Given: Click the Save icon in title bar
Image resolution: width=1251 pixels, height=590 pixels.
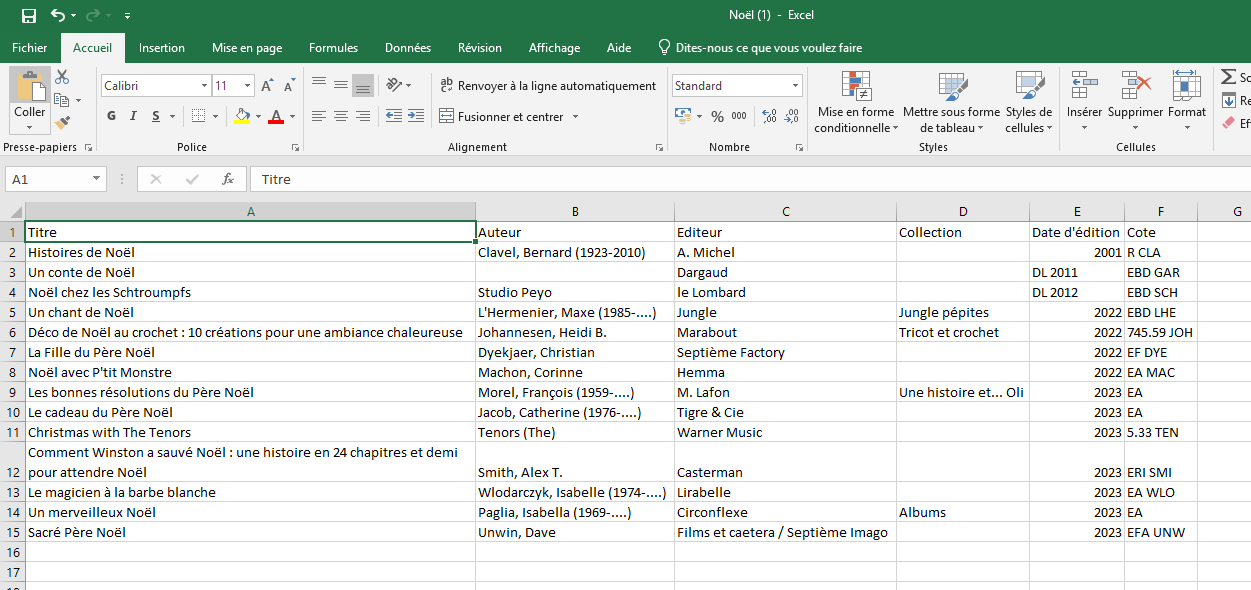Looking at the screenshot, I should coord(29,15).
